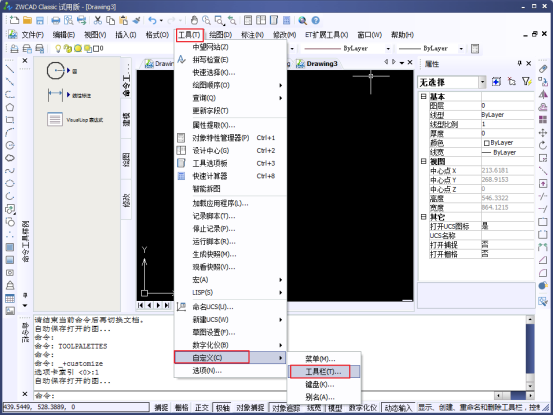Click the Undo arrow icon
This screenshot has width=553, height=416.
152,20
